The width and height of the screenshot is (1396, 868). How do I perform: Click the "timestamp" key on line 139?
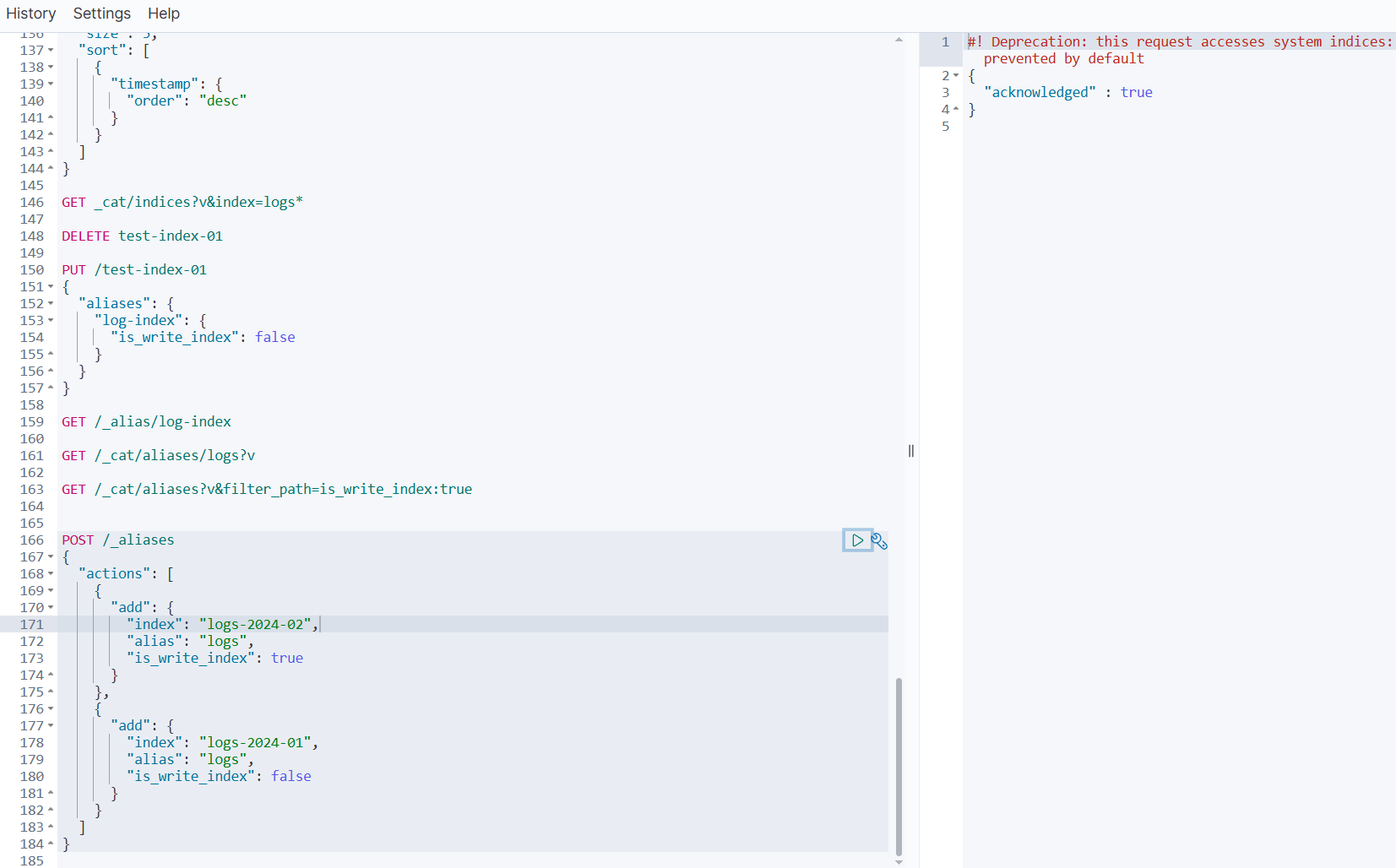tap(155, 84)
